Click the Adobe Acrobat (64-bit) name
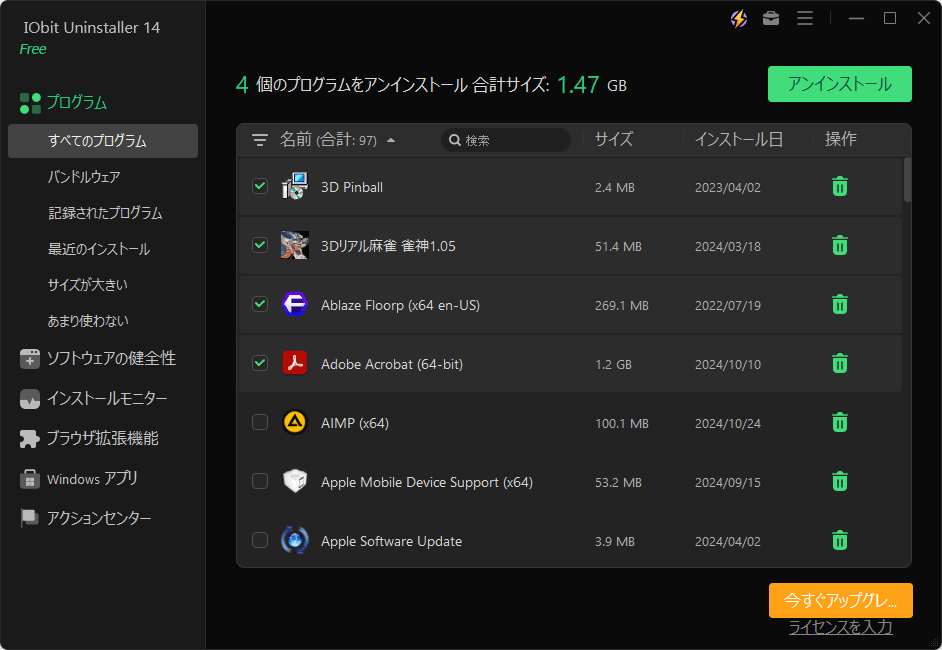Viewport: 942px width, 650px height. click(392, 364)
